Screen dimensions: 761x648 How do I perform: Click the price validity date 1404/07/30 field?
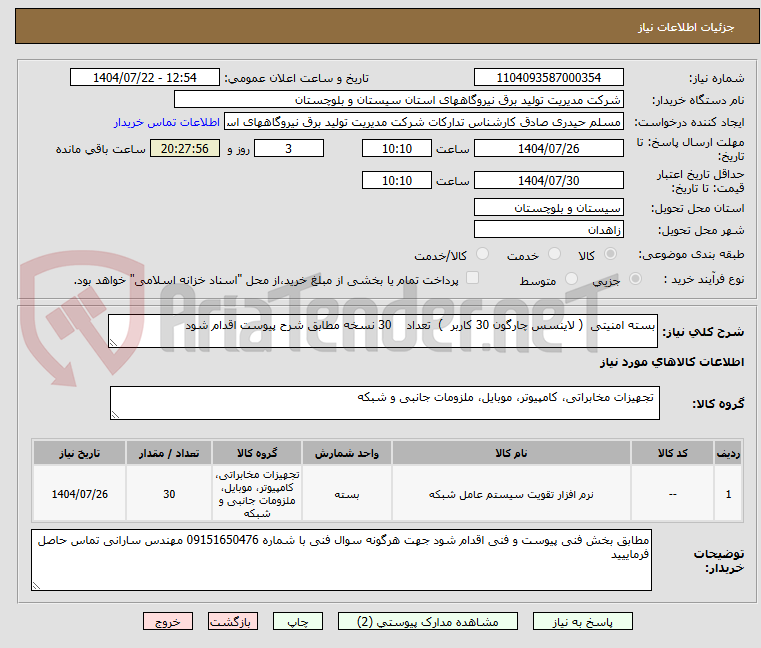pyautogui.click(x=548, y=181)
